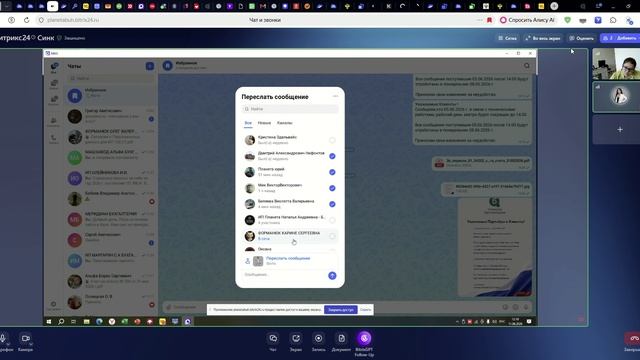This screenshot has height=360, width=640.
Task: Select ИП Планета Наталья Андреевна chat
Action: (x=290, y=220)
